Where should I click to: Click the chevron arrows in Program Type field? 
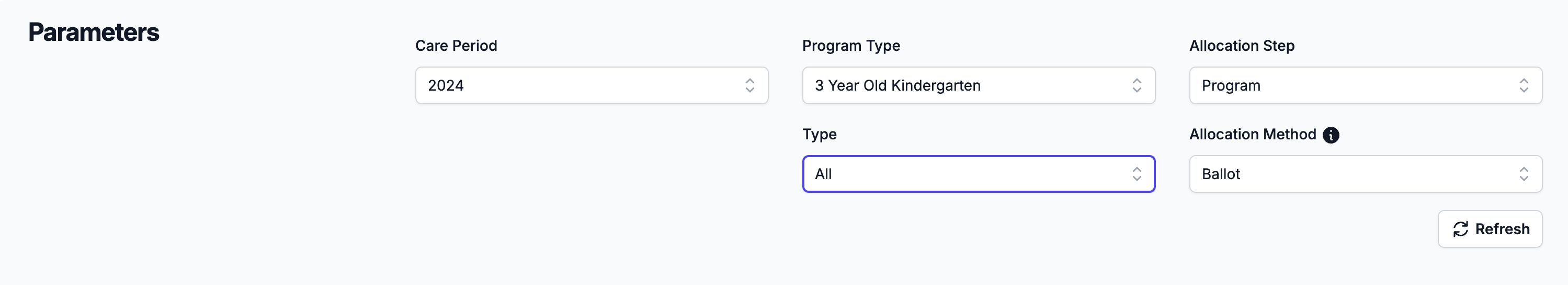pyautogui.click(x=1137, y=85)
